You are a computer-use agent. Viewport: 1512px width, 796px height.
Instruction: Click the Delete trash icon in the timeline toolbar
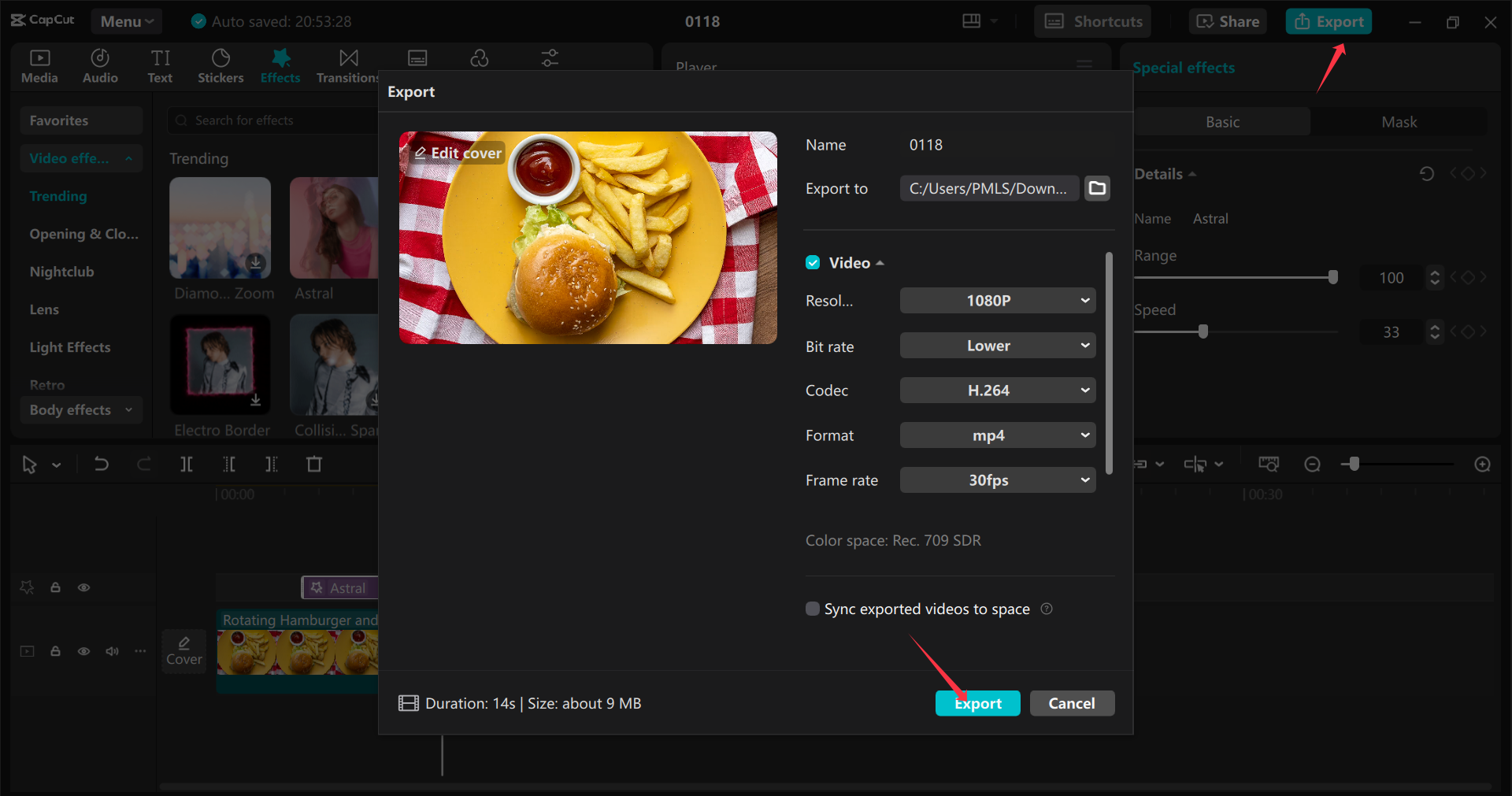pos(314,464)
